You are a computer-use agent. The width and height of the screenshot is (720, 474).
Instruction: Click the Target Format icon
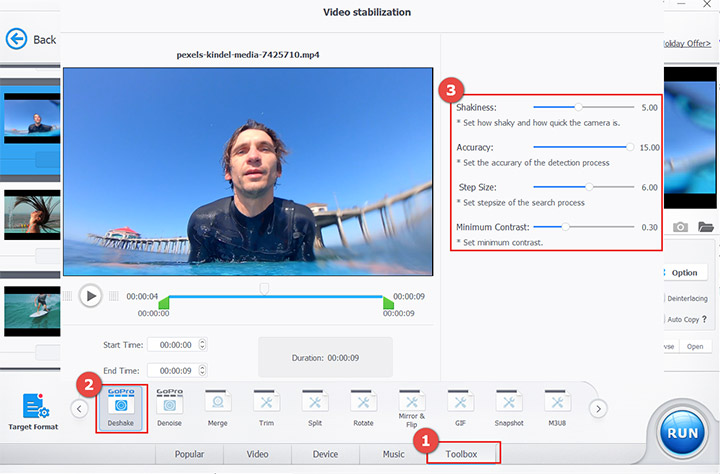[x=35, y=406]
